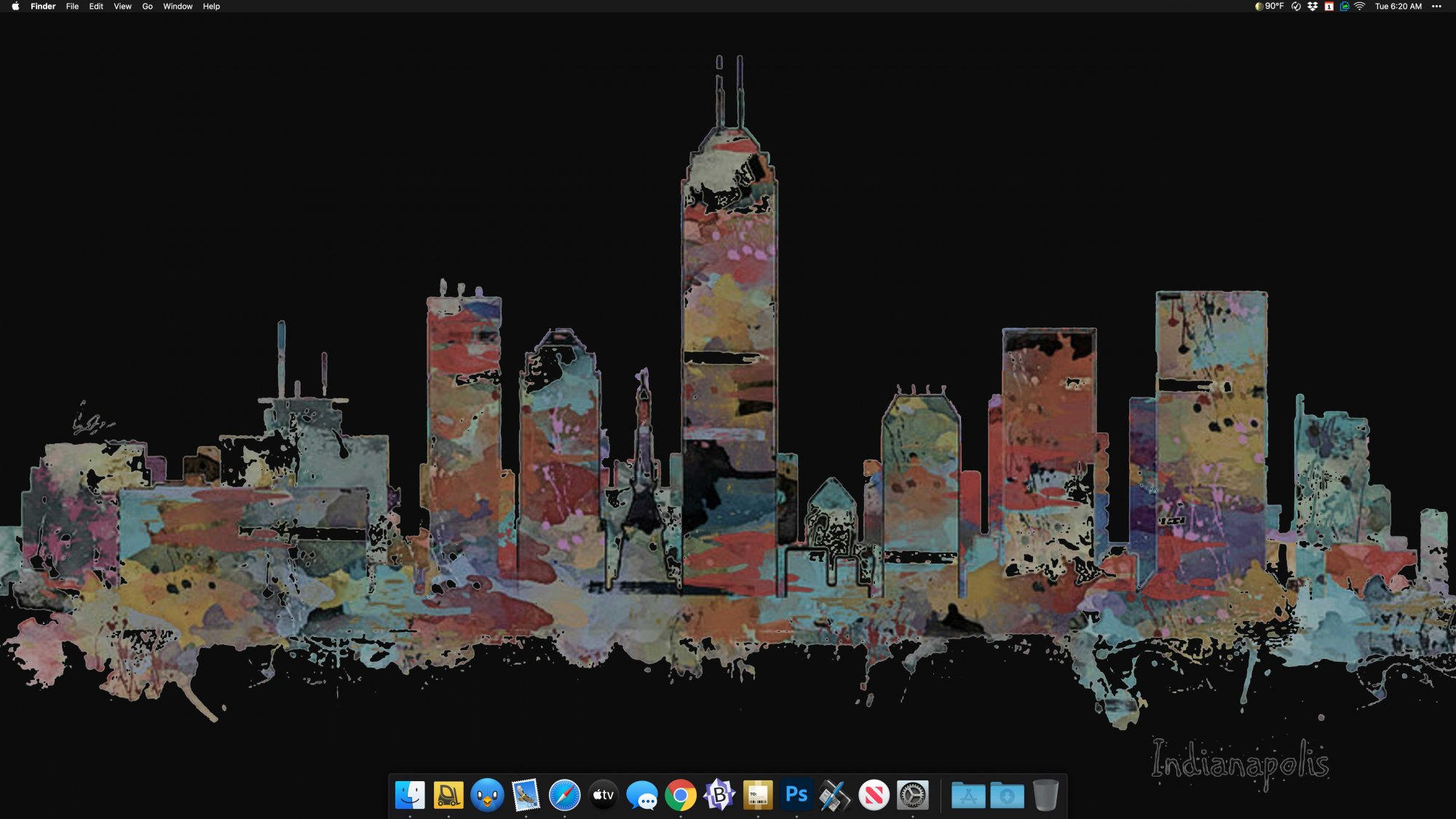Image resolution: width=1456 pixels, height=819 pixels.
Task: Open the Apple TV app
Action: pos(603,795)
